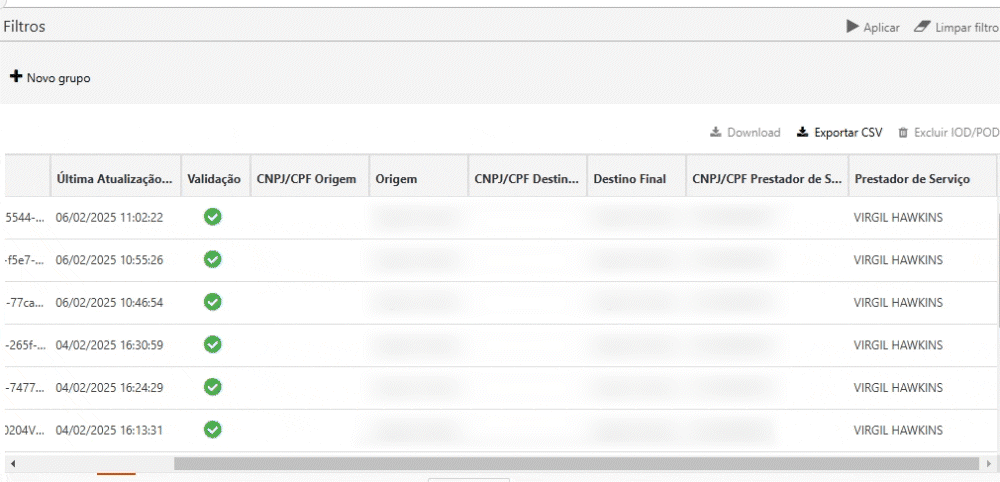Select VIRGIL HAWKINS cell in 10:46:54 row
This screenshot has width=1000, height=482.
point(898,302)
